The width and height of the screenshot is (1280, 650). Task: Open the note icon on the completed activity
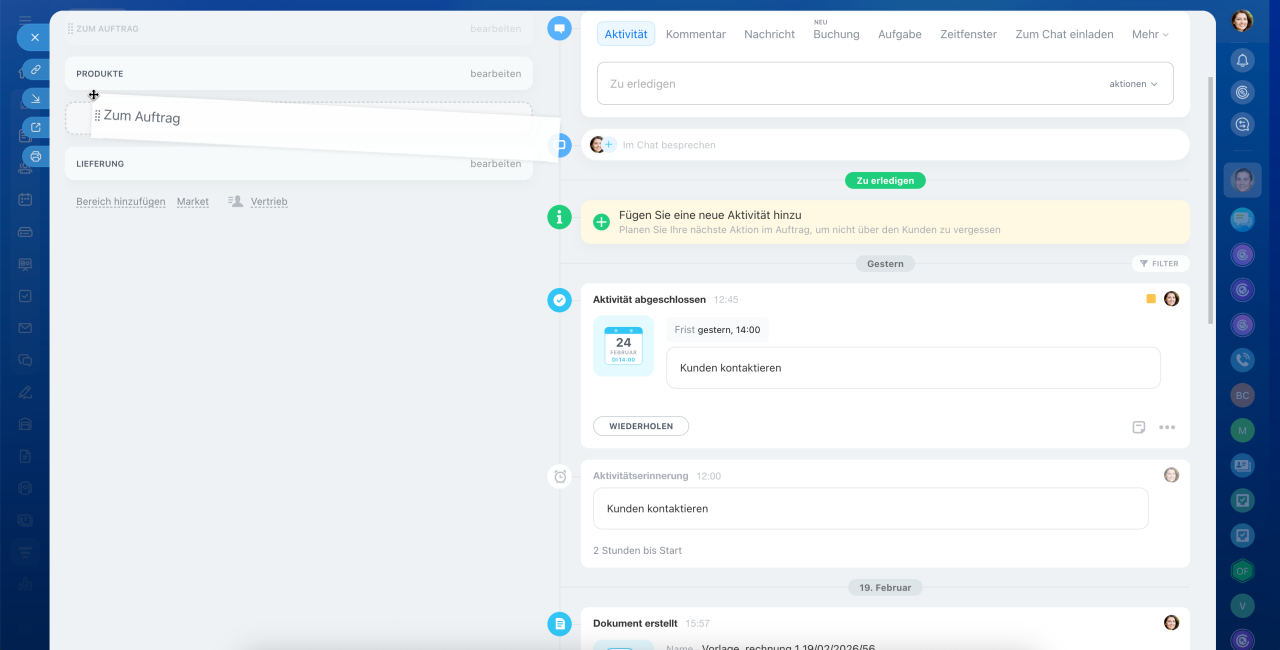pos(1139,427)
